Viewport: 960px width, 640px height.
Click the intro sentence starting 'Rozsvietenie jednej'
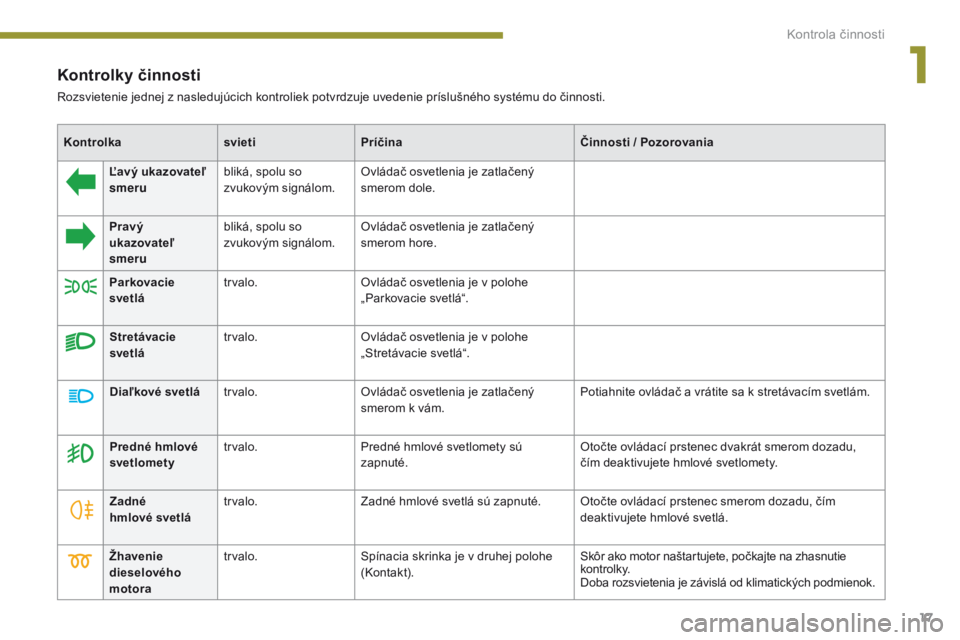pyautogui.click(x=331, y=97)
